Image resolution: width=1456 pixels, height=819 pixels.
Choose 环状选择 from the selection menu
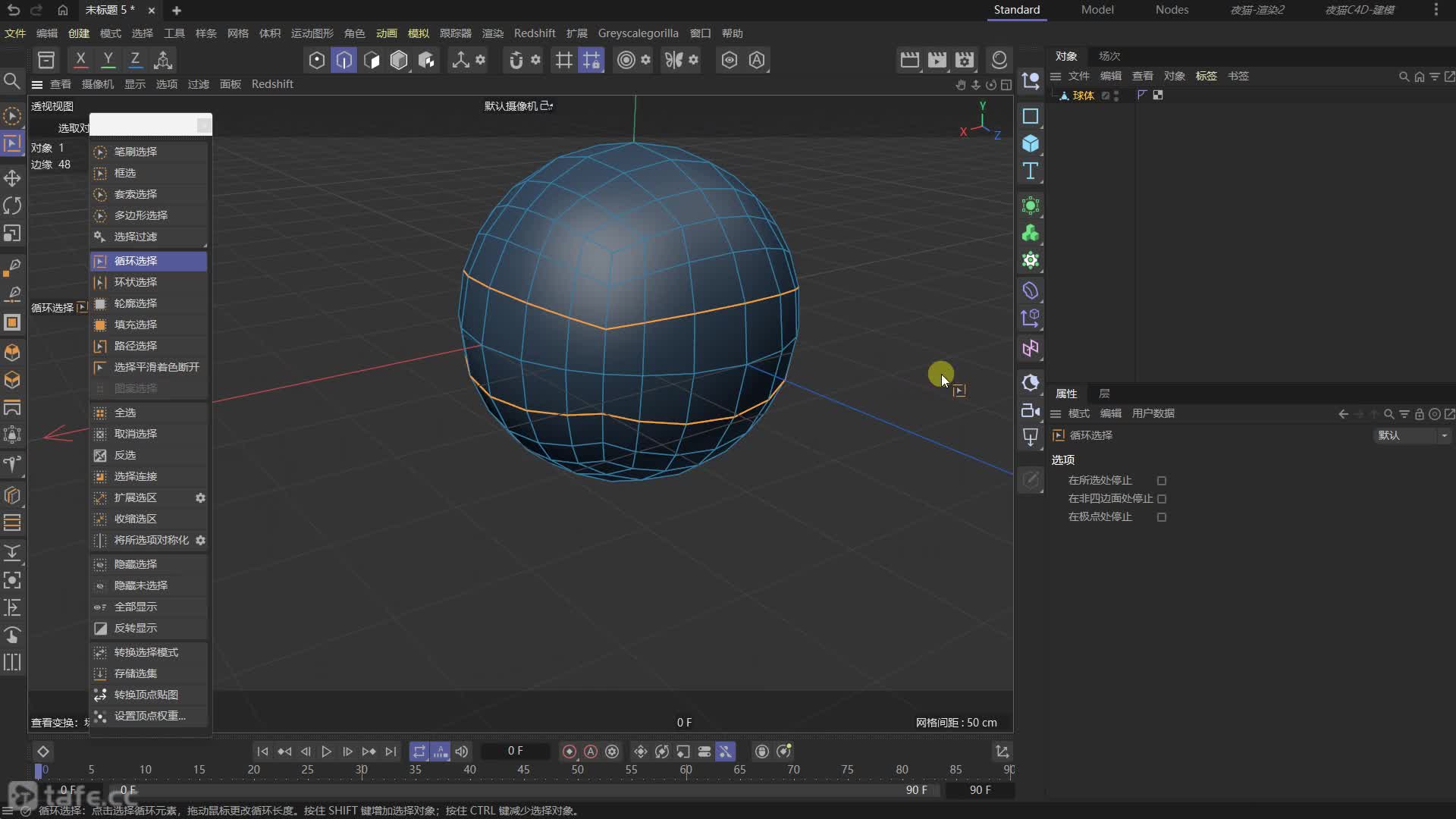click(149, 282)
